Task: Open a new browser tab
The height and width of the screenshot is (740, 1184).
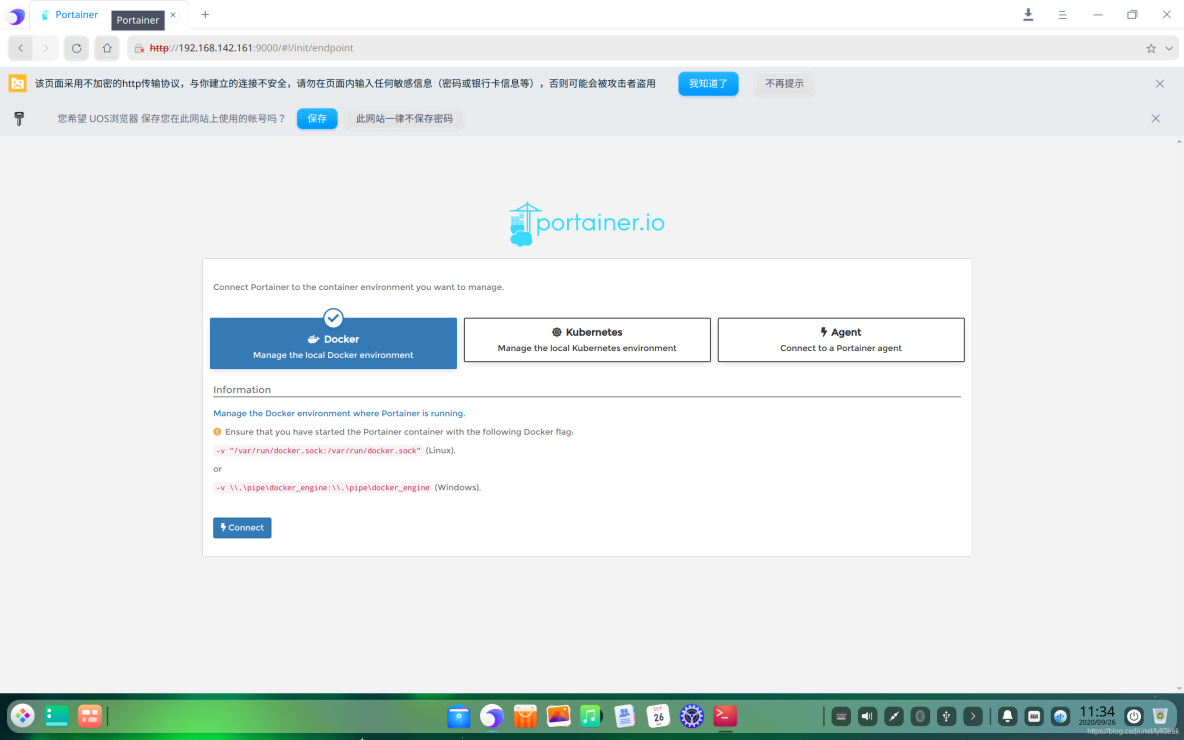Action: [205, 15]
